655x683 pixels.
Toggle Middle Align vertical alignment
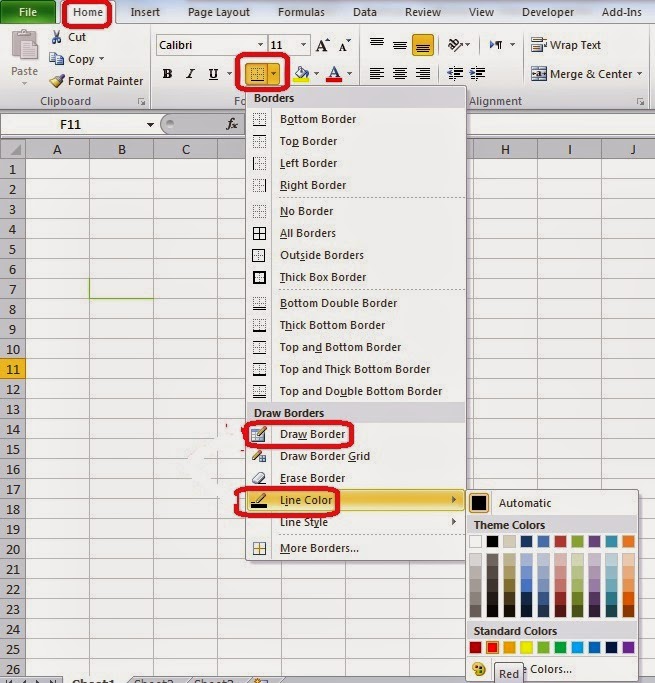click(x=400, y=44)
